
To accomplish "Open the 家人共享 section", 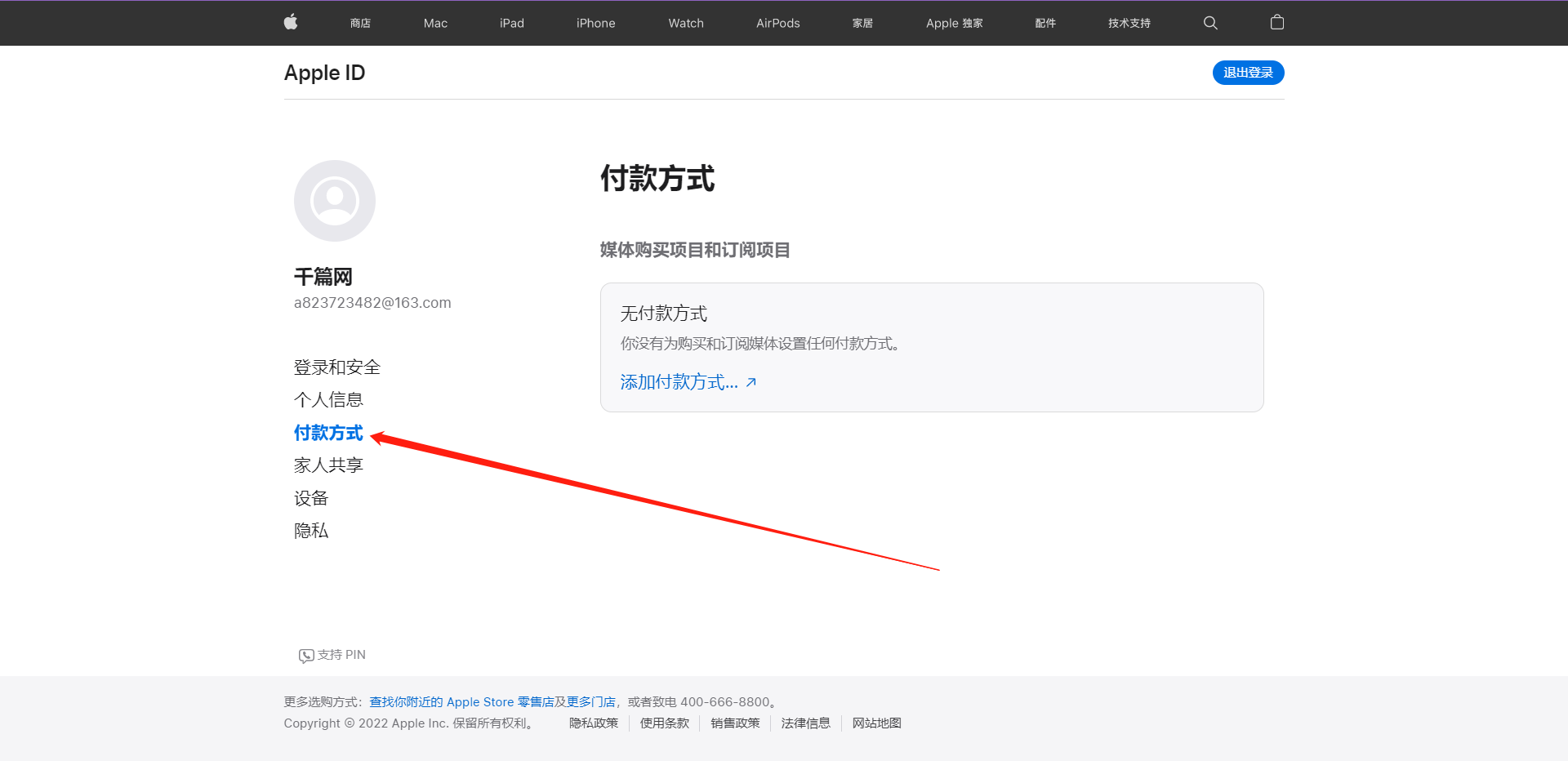I will [x=328, y=465].
